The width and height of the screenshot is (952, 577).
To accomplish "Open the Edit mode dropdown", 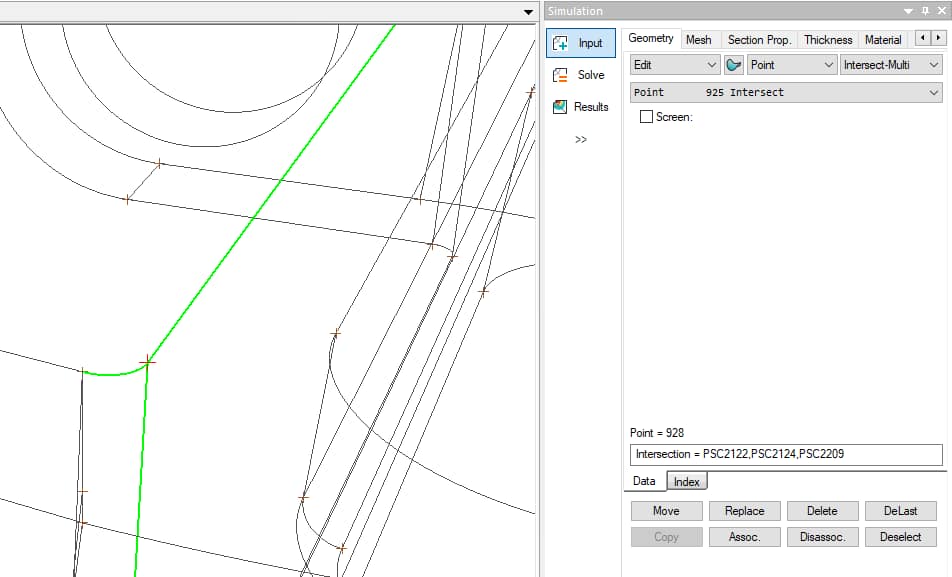I will pyautogui.click(x=675, y=64).
